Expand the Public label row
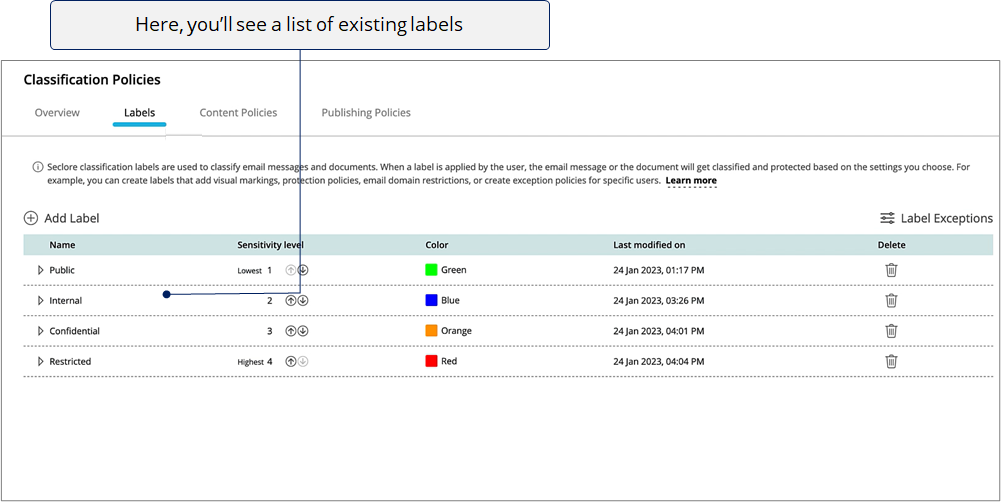 (41, 270)
